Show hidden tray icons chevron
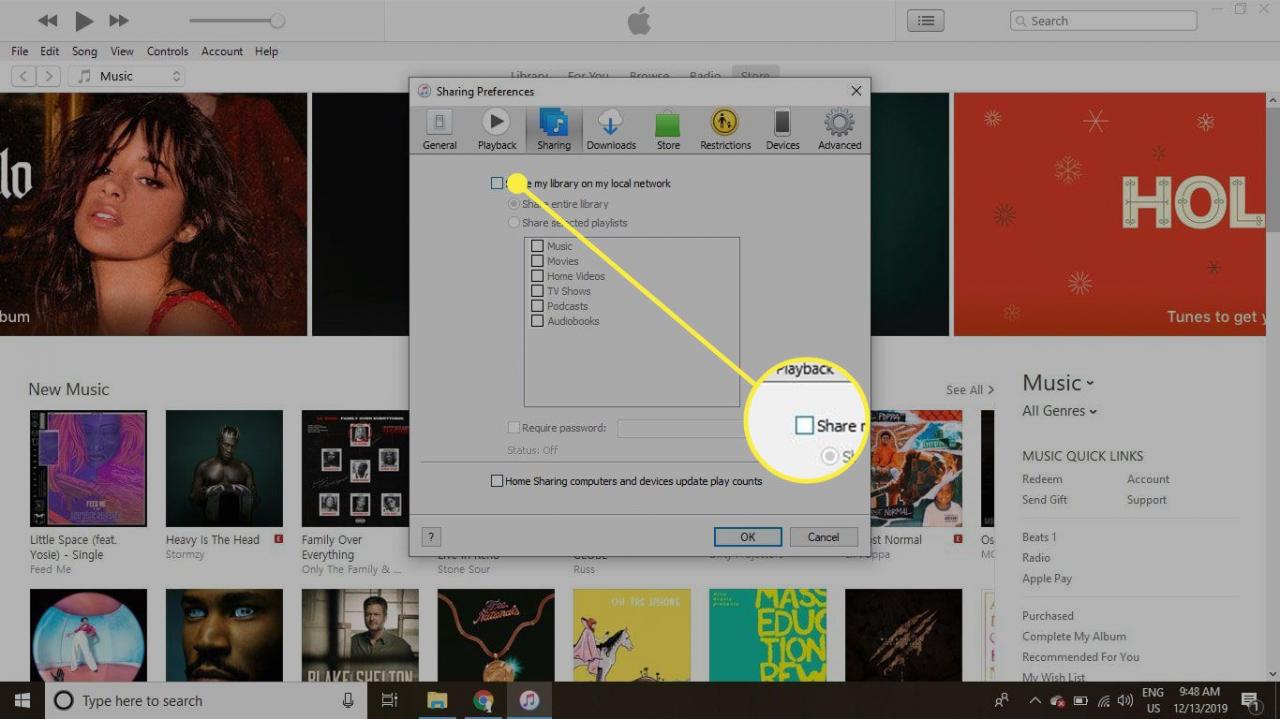The width and height of the screenshot is (1280, 719). tap(1035, 700)
